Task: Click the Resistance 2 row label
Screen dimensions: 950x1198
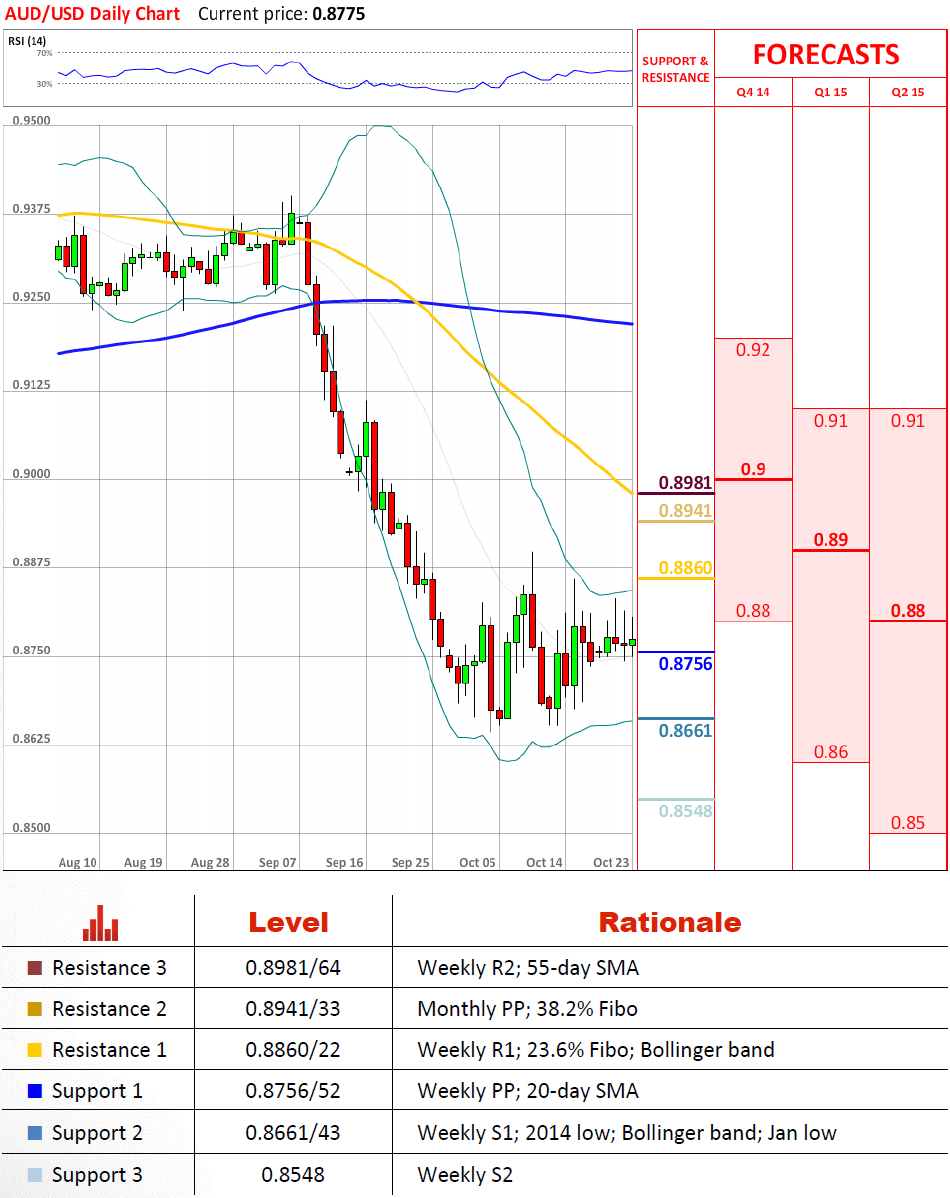Action: [109, 1009]
